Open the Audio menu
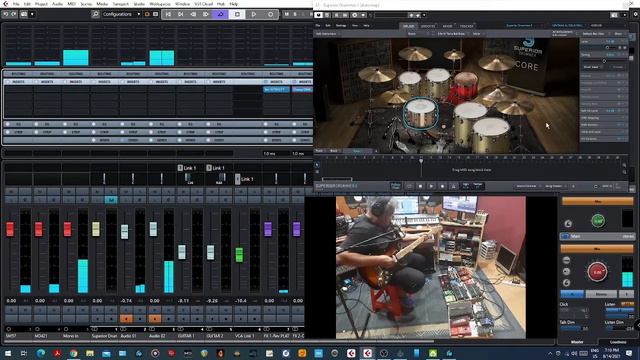Image resolution: width=640 pixels, height=360 pixels. tap(57, 4)
